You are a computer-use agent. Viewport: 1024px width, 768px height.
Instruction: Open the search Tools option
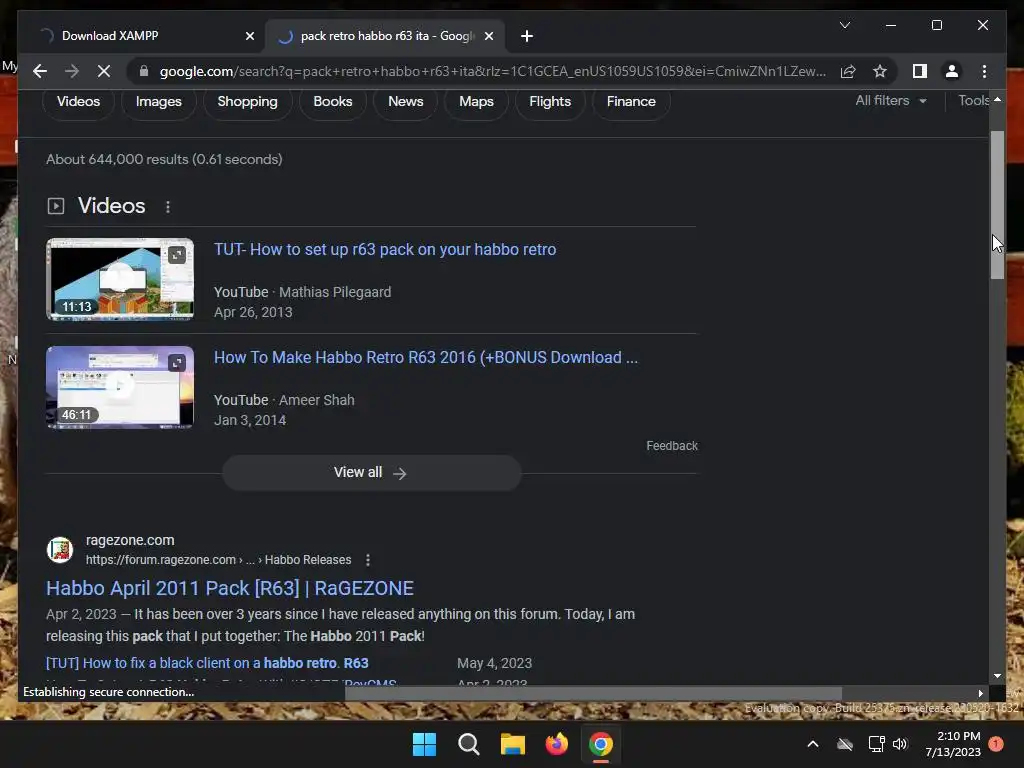[973, 101]
